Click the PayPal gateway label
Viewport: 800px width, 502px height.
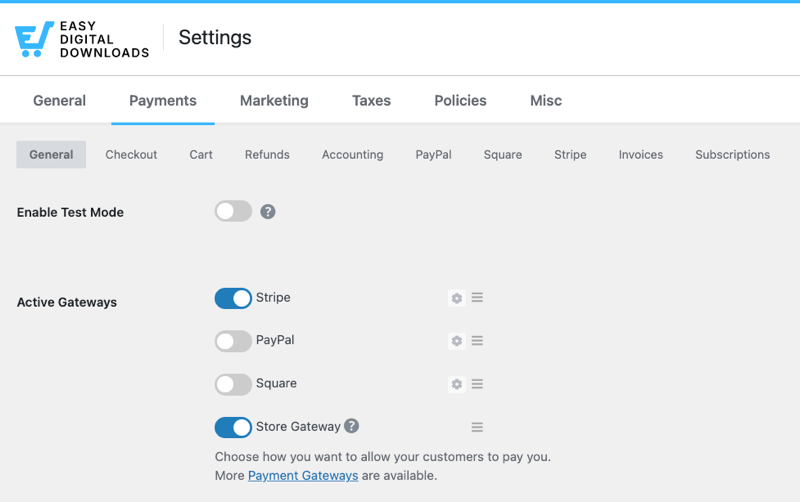275,340
